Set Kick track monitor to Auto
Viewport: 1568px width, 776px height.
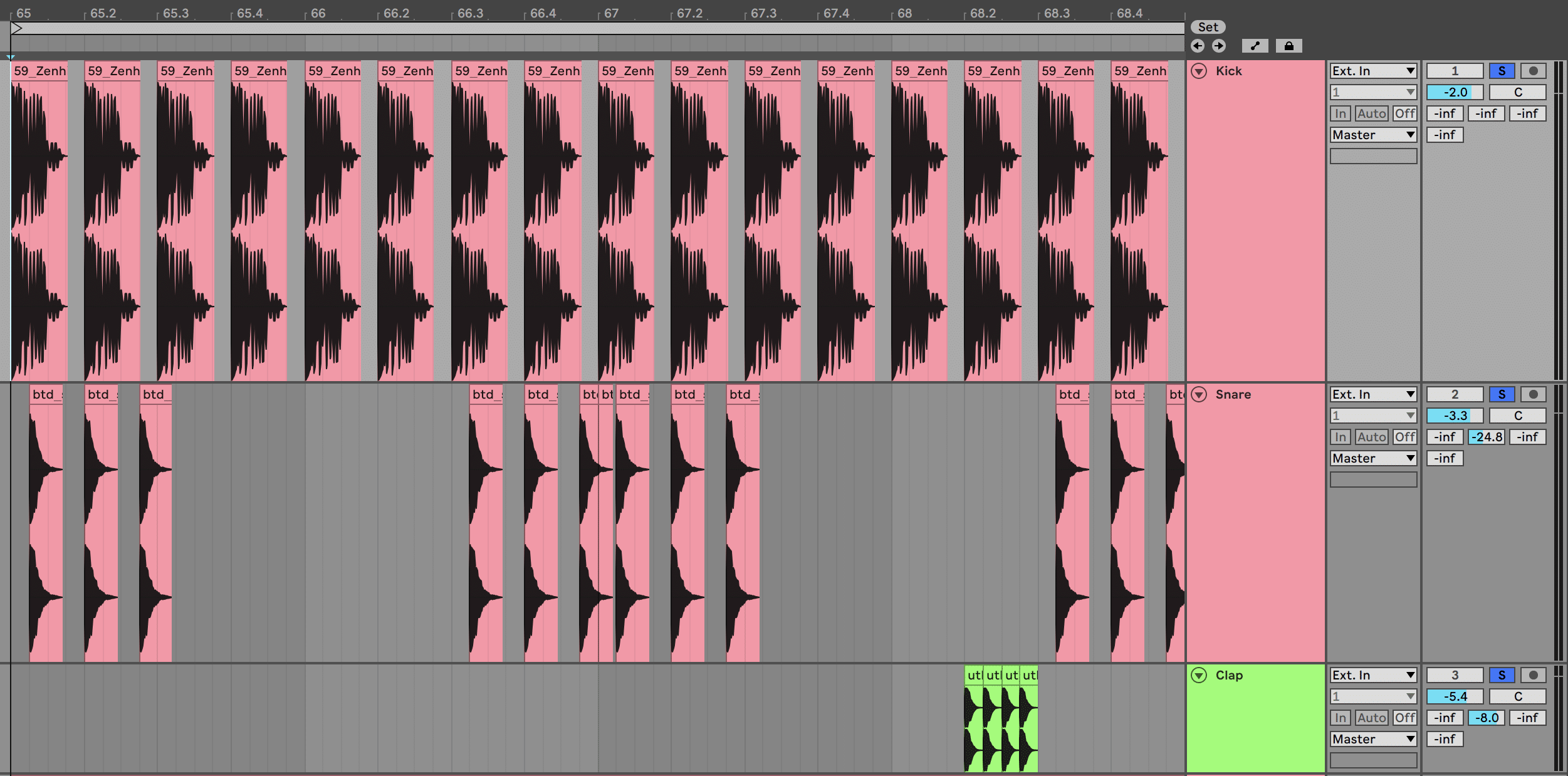coord(1372,113)
